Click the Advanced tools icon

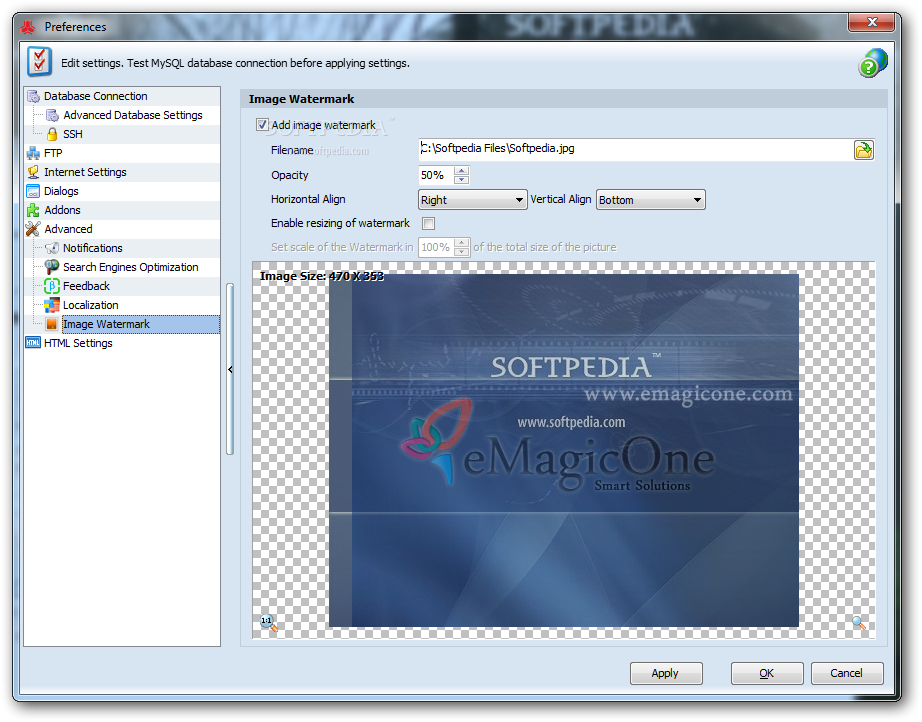(34, 229)
